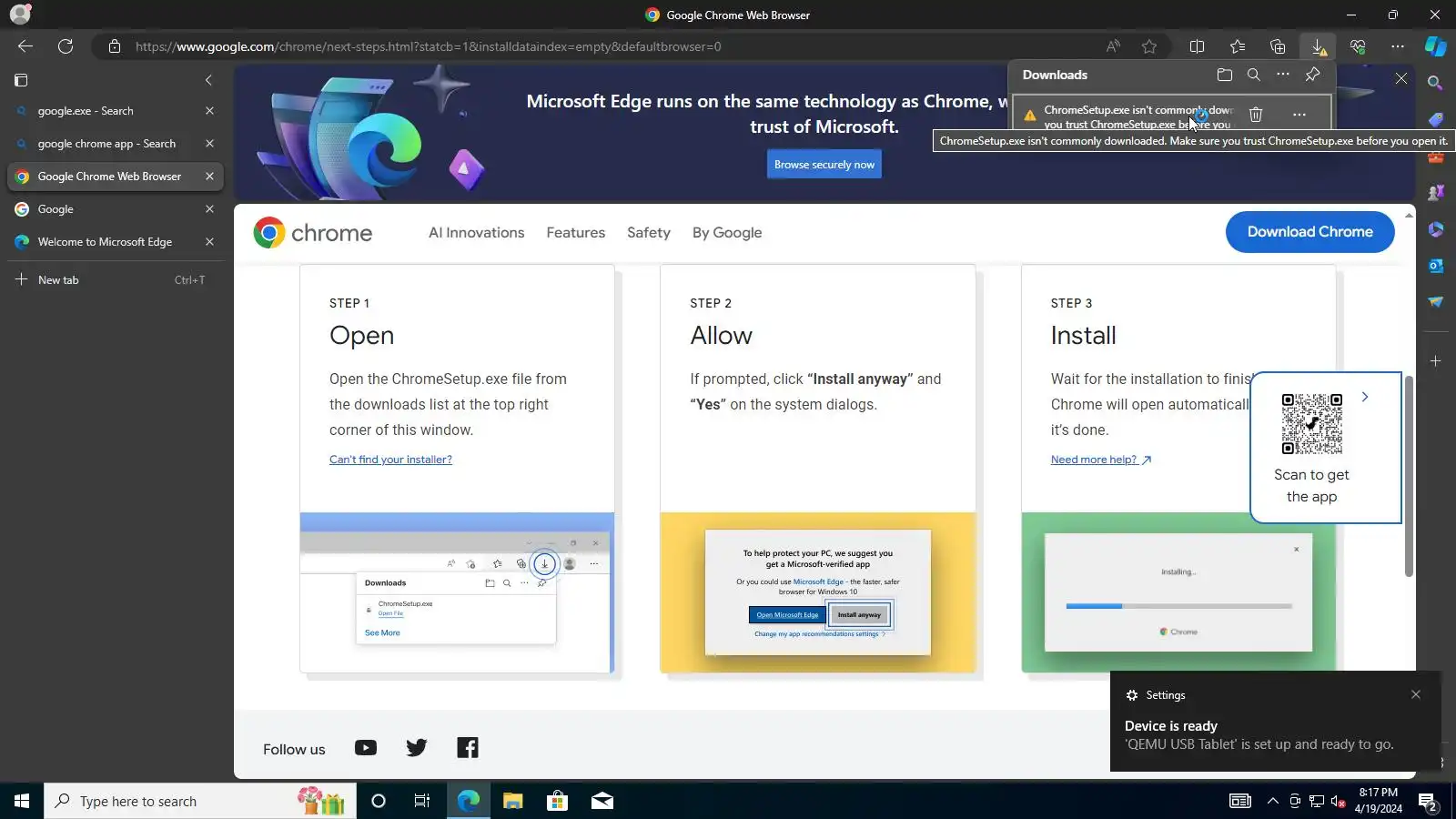Search downloads in Downloads panel

click(1254, 75)
